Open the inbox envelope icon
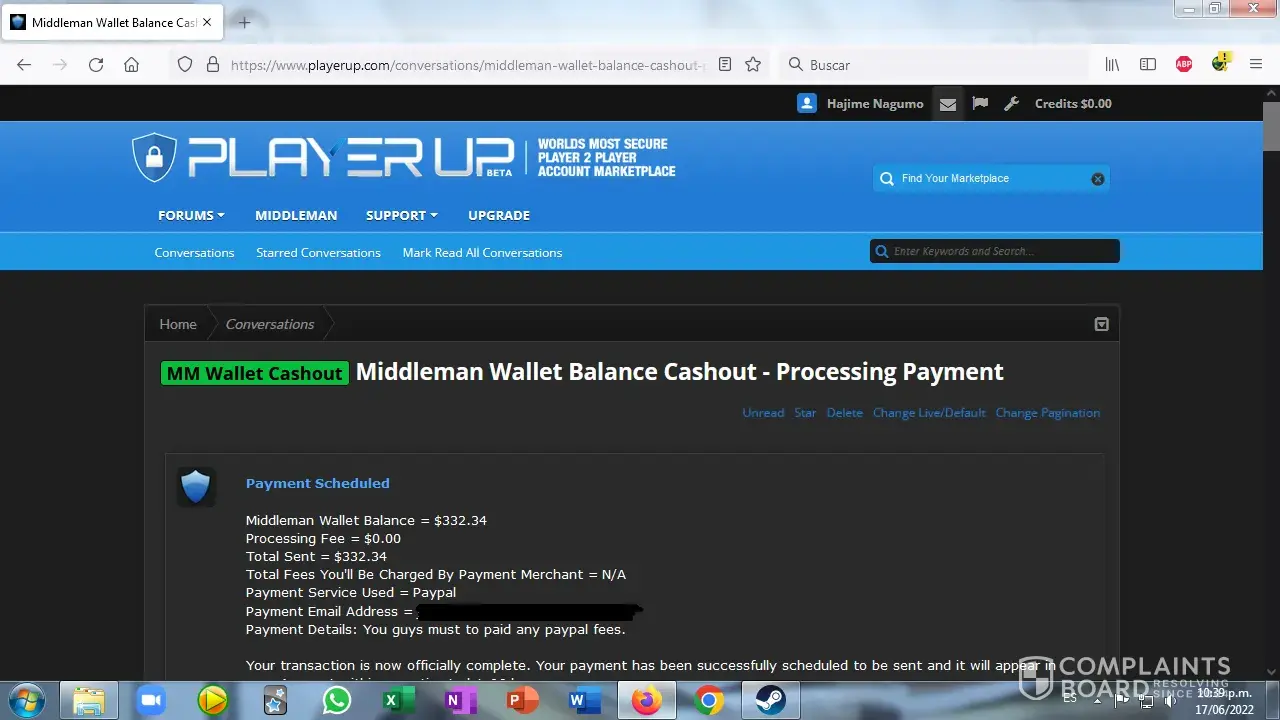This screenshot has width=1280, height=720. click(948, 104)
